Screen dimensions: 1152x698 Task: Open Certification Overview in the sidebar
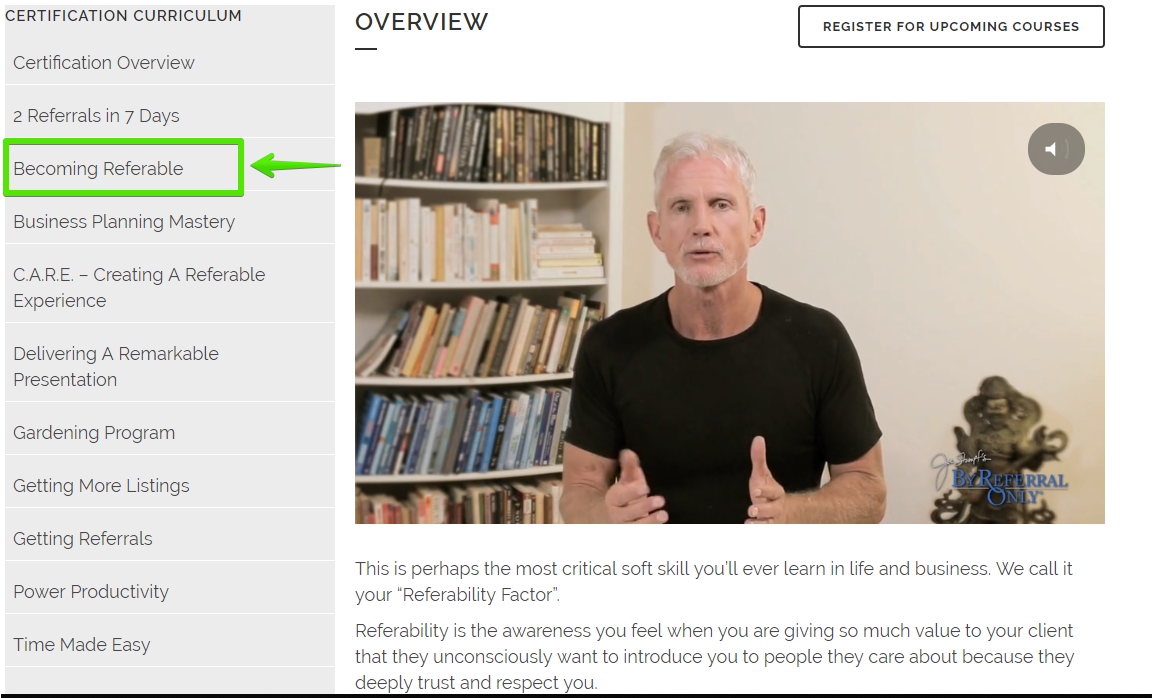click(170, 62)
